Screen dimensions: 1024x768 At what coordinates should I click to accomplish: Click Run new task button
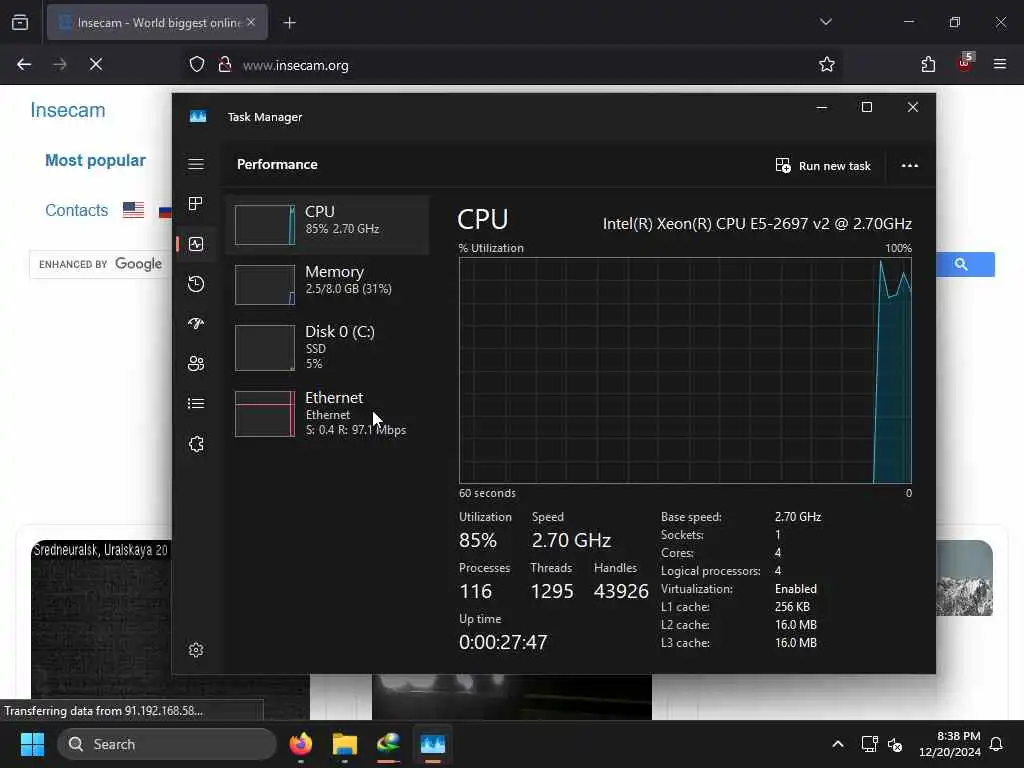[823, 166]
